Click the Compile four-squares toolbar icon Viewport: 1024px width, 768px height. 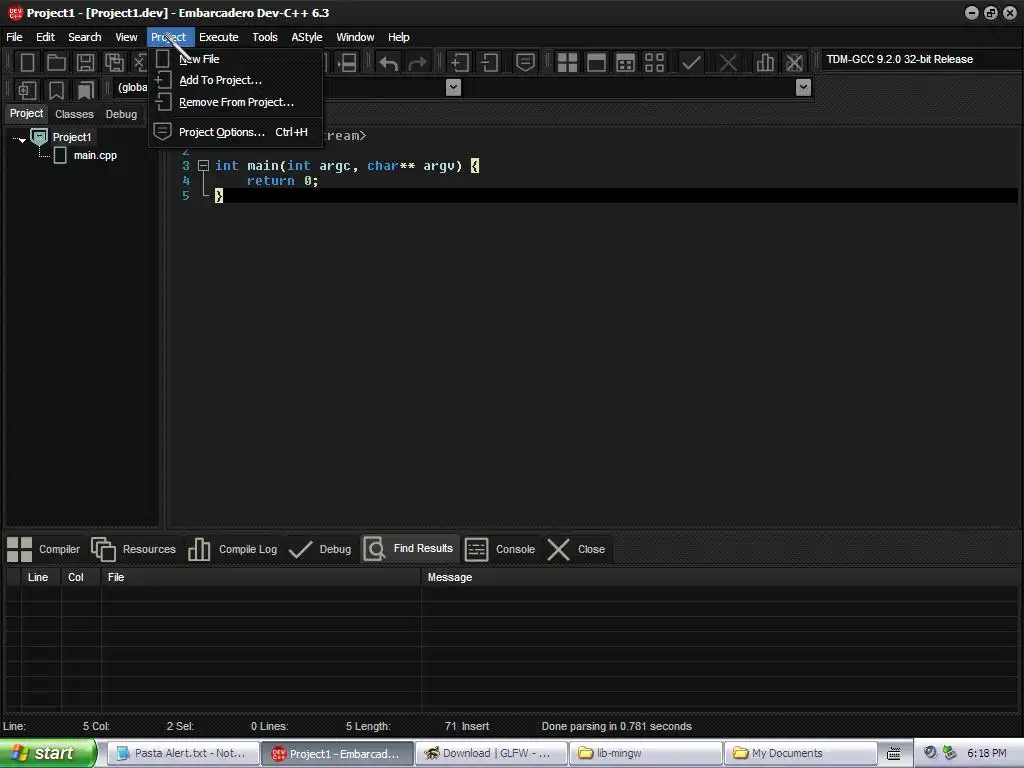coord(567,63)
